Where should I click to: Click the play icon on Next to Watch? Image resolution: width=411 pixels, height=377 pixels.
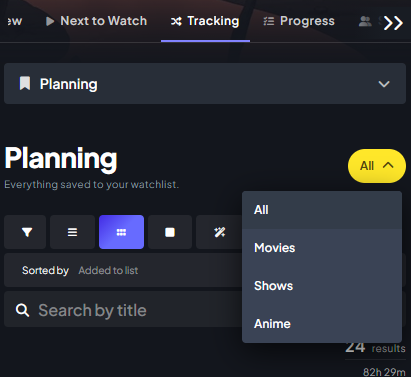50,22
